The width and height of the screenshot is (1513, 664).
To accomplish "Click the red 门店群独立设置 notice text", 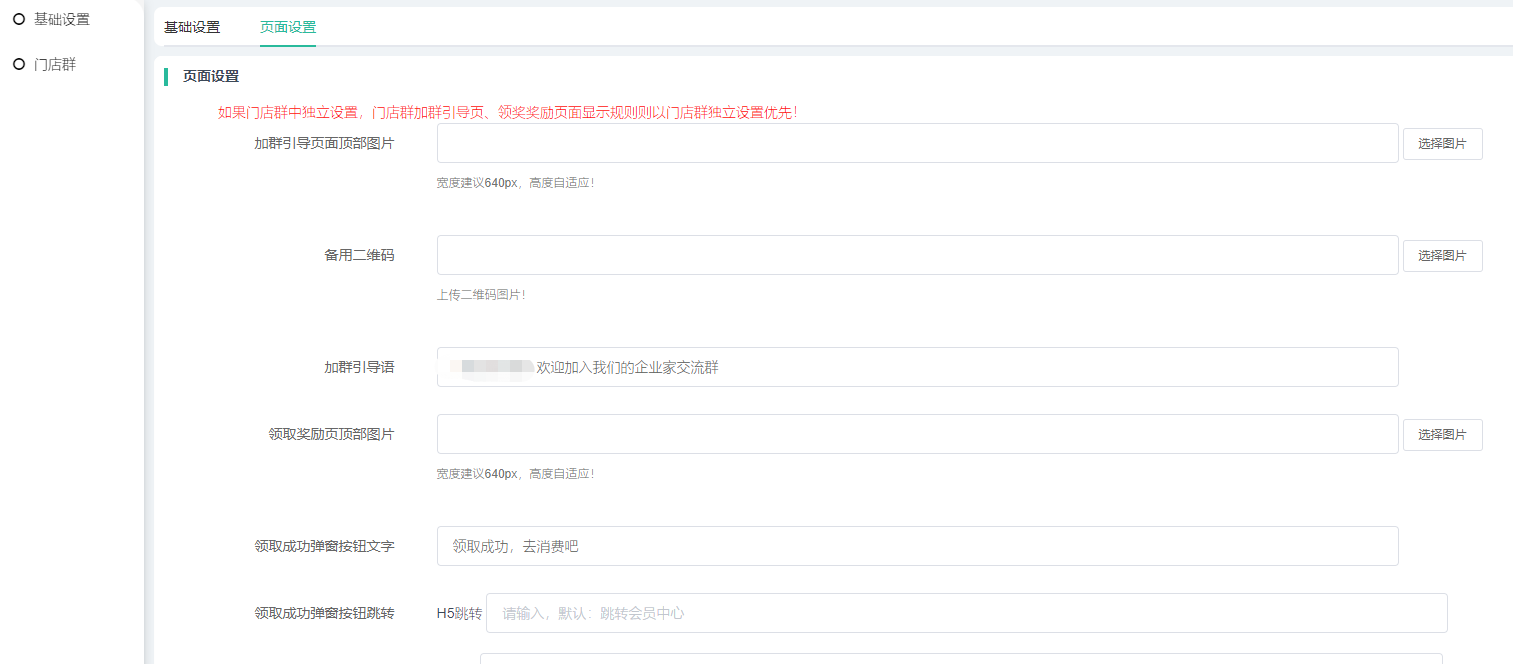I will click(x=507, y=113).
